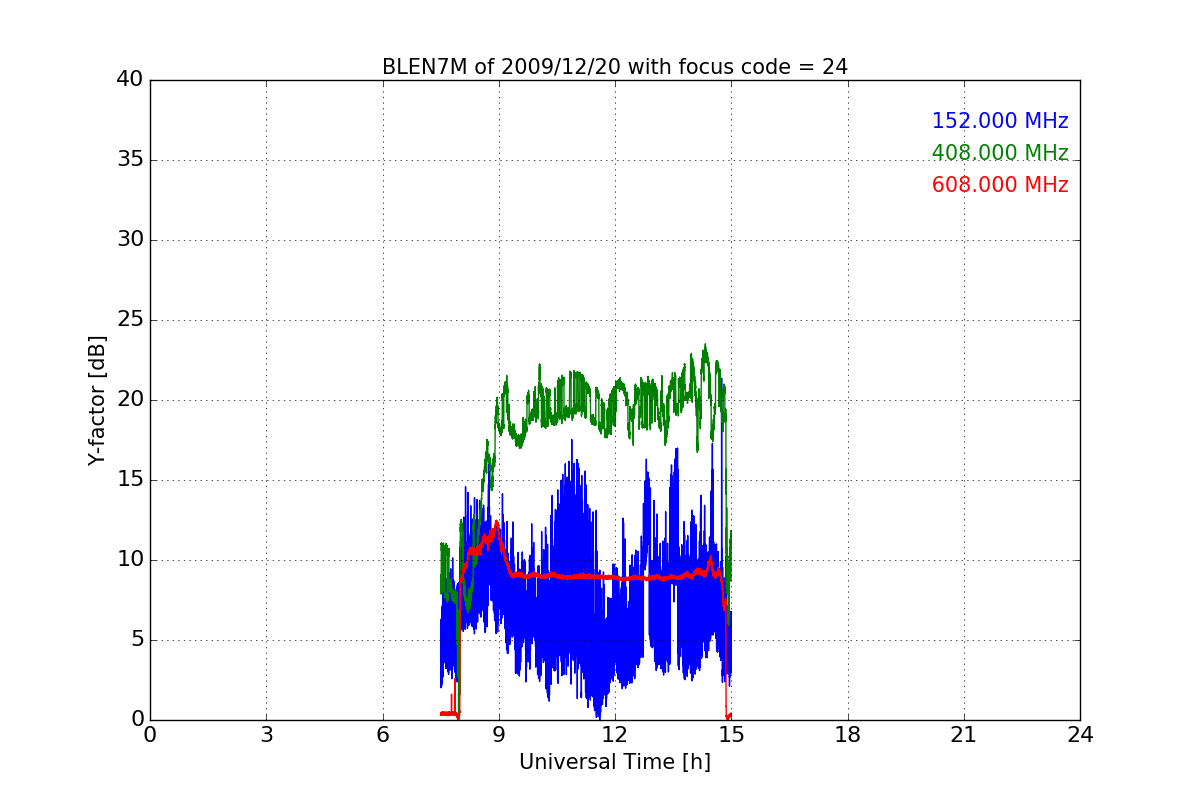This screenshot has width=1200, height=800.
Task: Select the blue 152.000 MHz legend entry
Action: 1000,121
